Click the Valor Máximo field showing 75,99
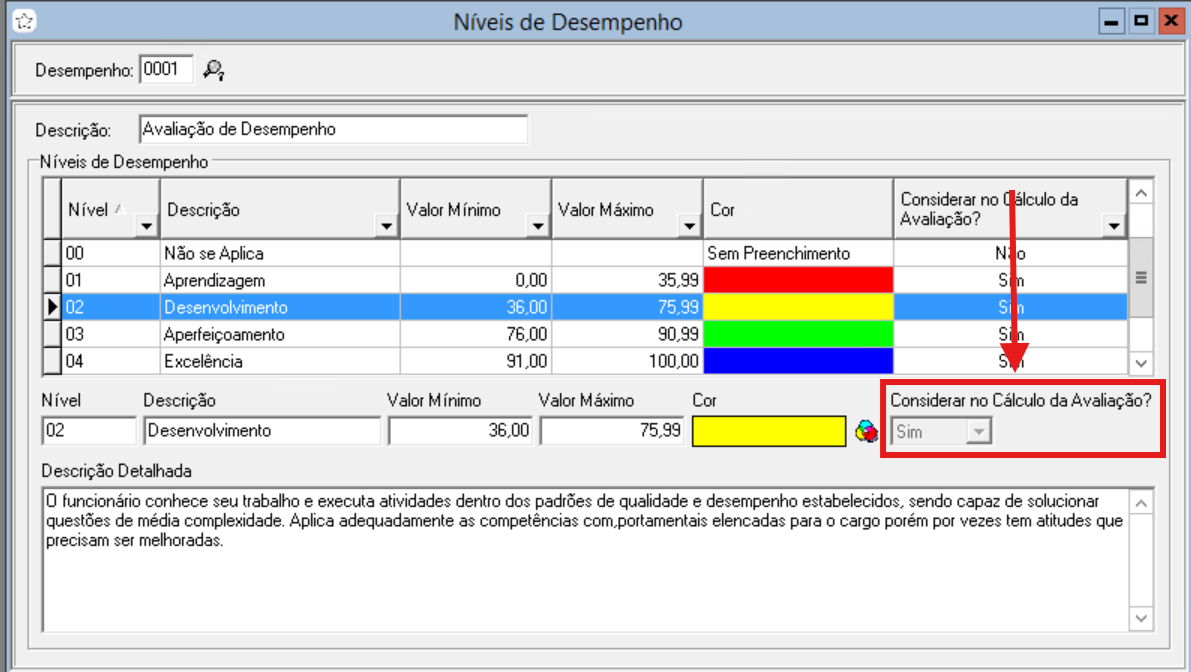The image size is (1191, 672). pos(612,432)
